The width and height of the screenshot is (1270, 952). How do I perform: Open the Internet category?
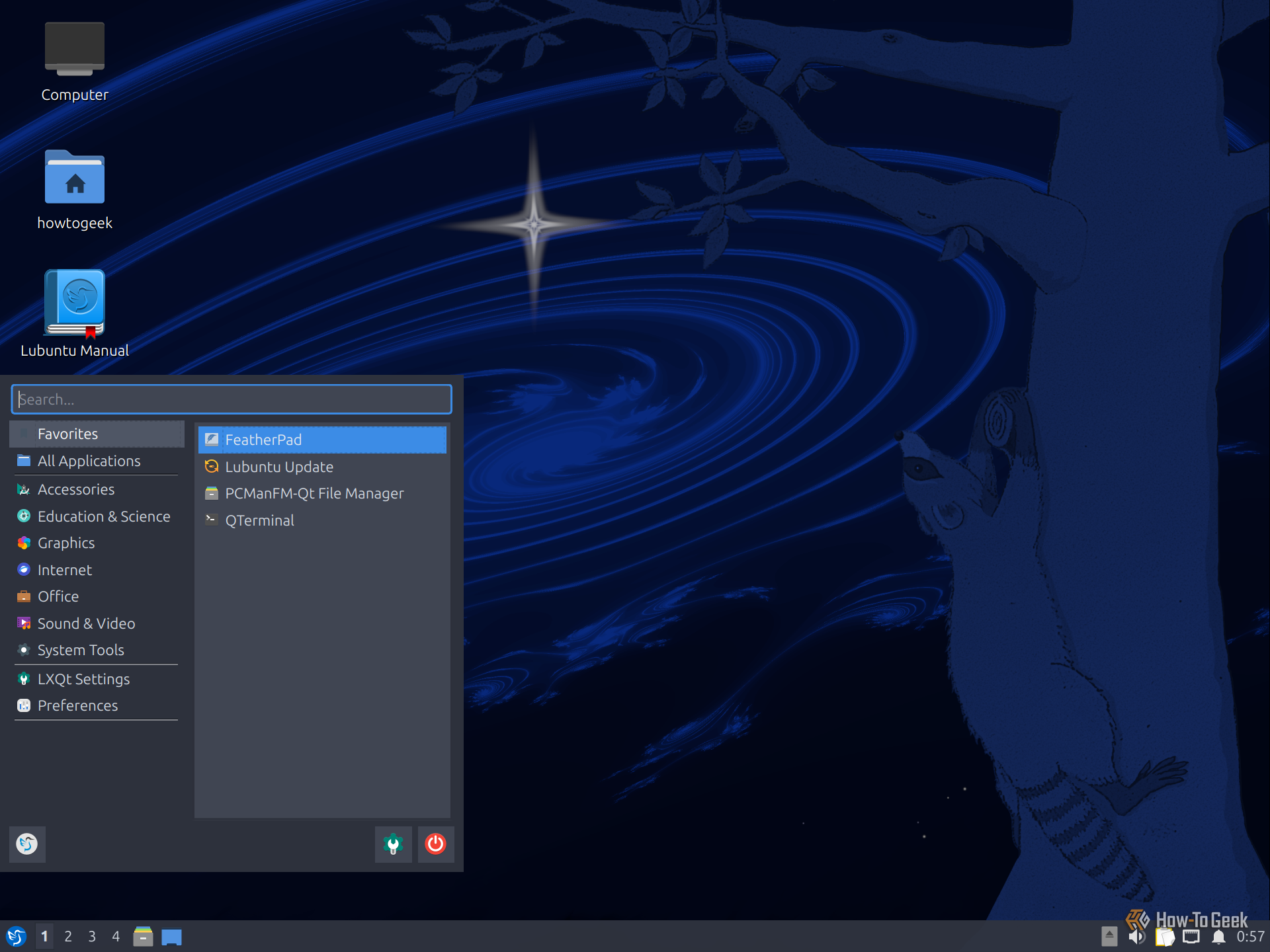(x=97, y=570)
